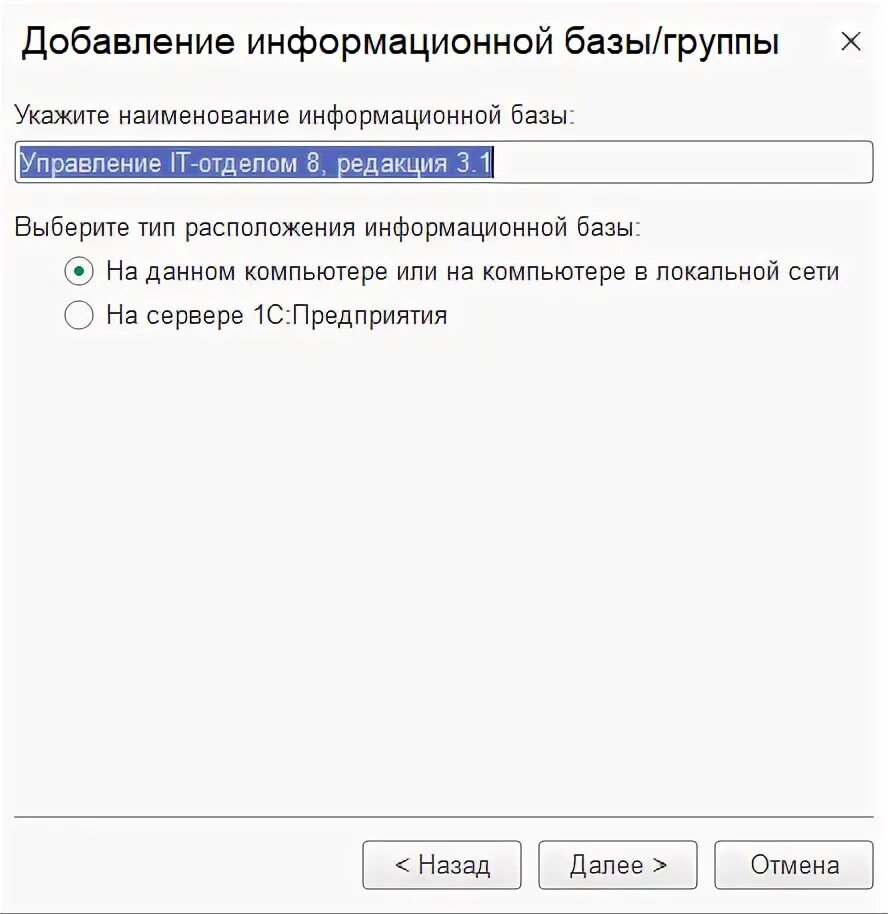Image resolution: width=888 pixels, height=914 pixels.
Task: Click the infobase name input field
Action: (444, 162)
